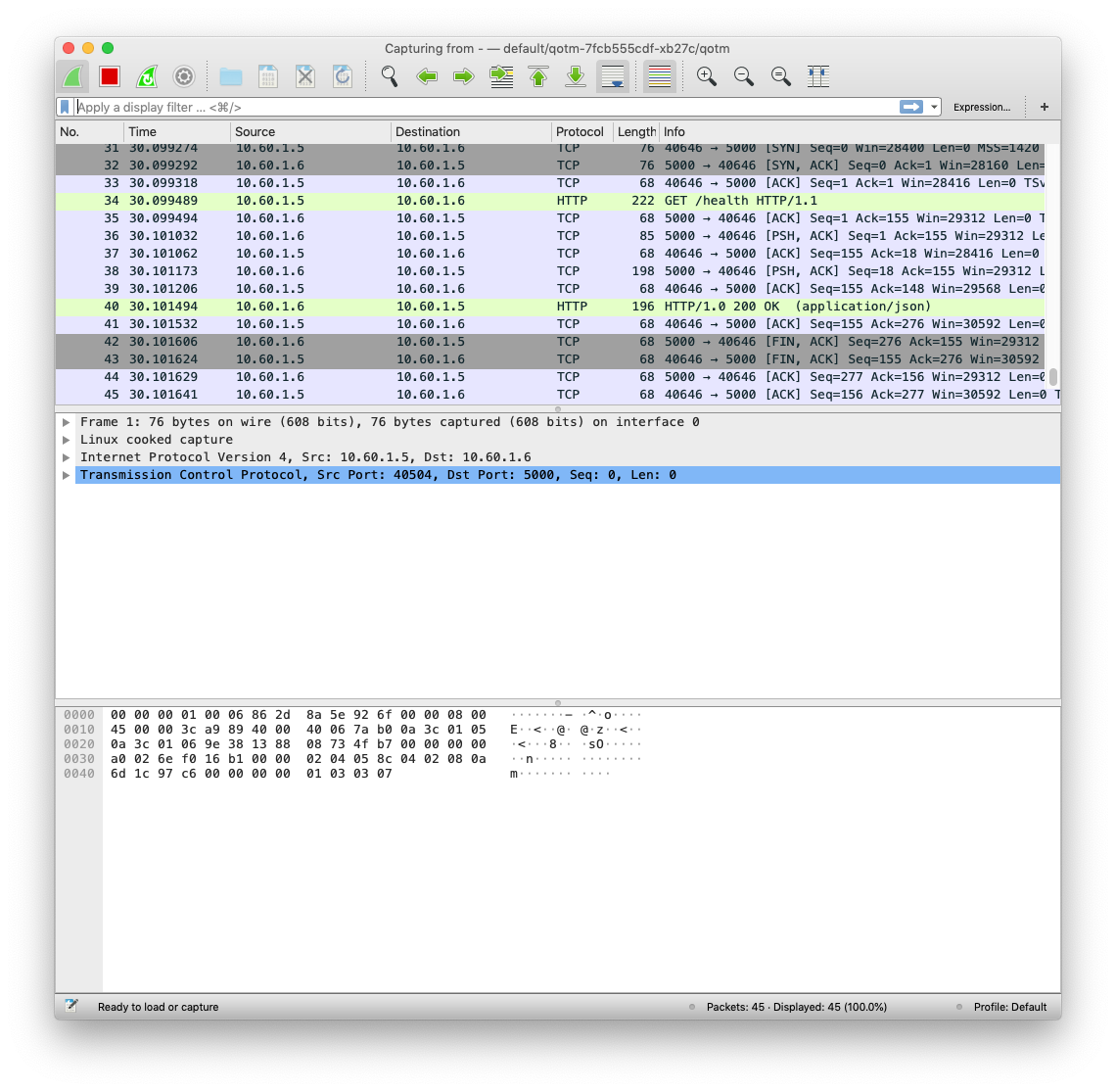Image resolution: width=1116 pixels, height=1092 pixels.
Task: Toggle auto-scroll during live capture
Action: pos(613,77)
